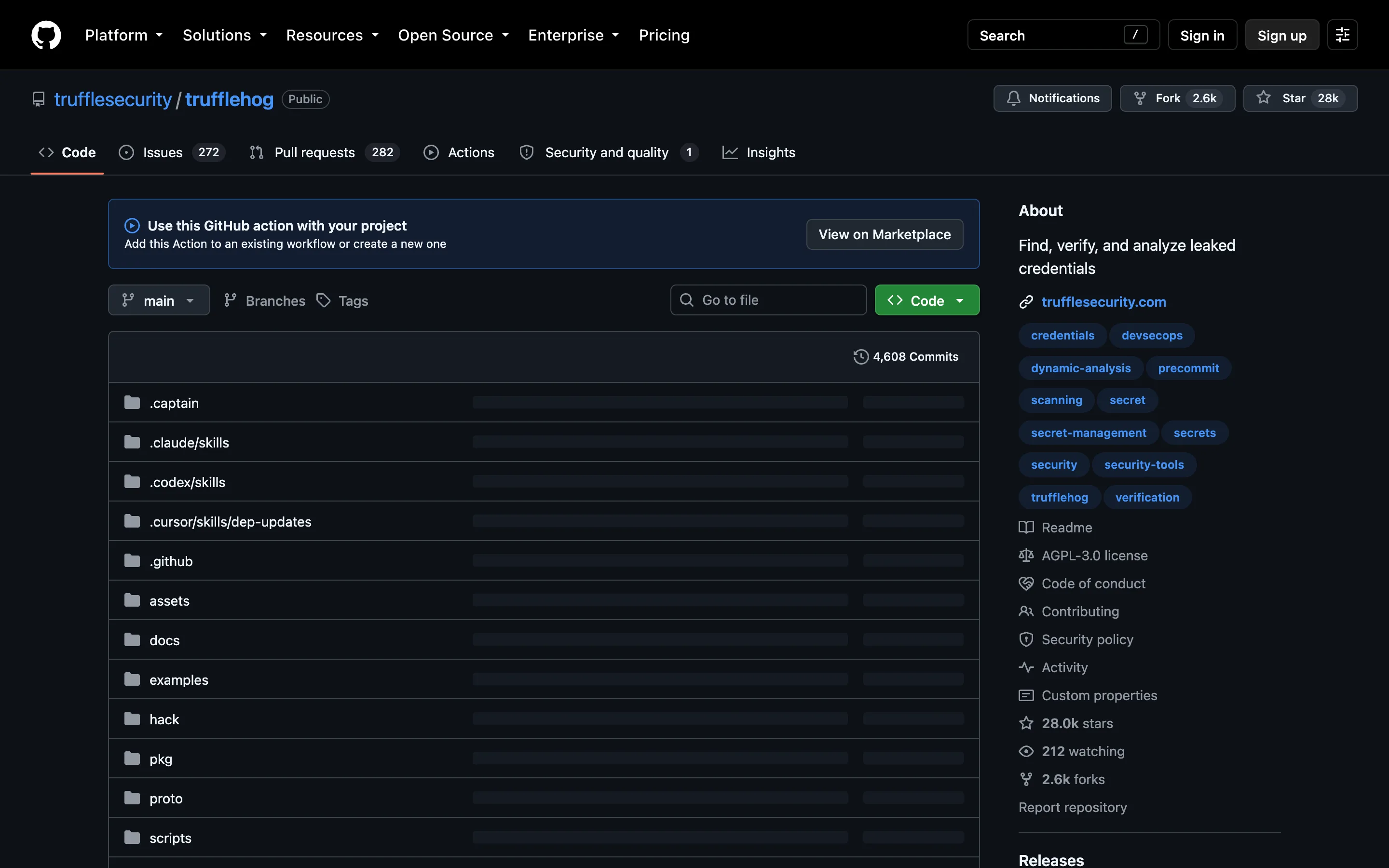This screenshot has width=1389, height=868.
Task: Open the Branches list
Action: pyautogui.click(x=265, y=300)
